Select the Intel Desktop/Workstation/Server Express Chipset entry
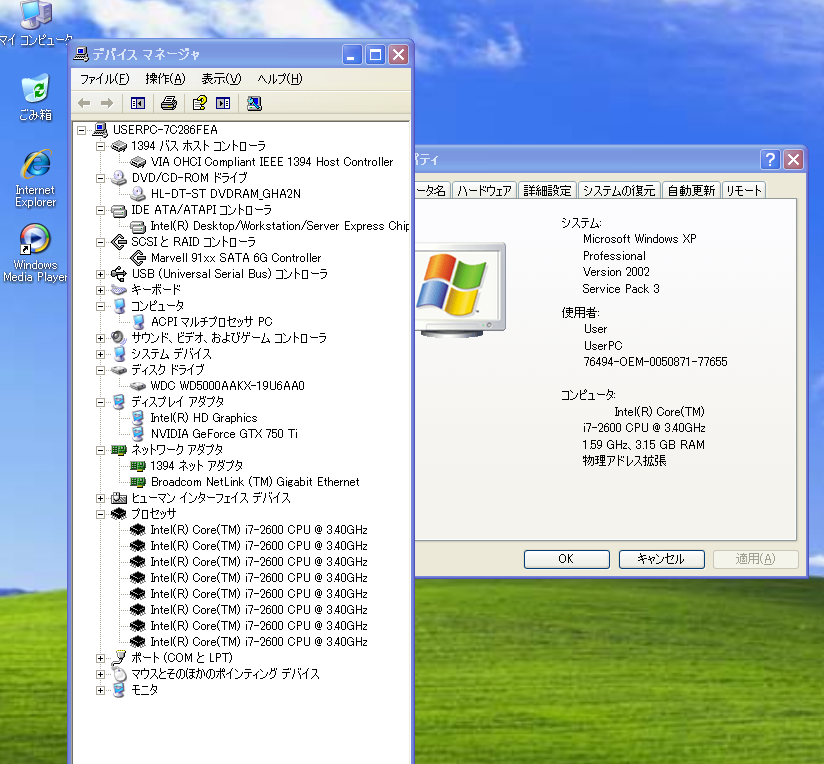 pos(280,226)
